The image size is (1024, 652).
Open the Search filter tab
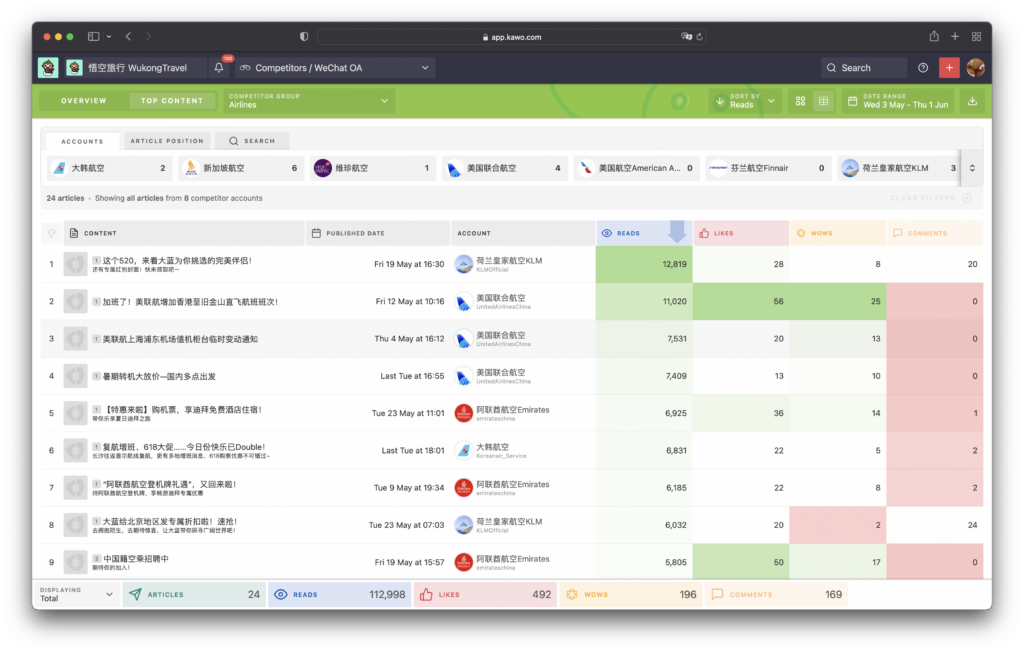252,140
